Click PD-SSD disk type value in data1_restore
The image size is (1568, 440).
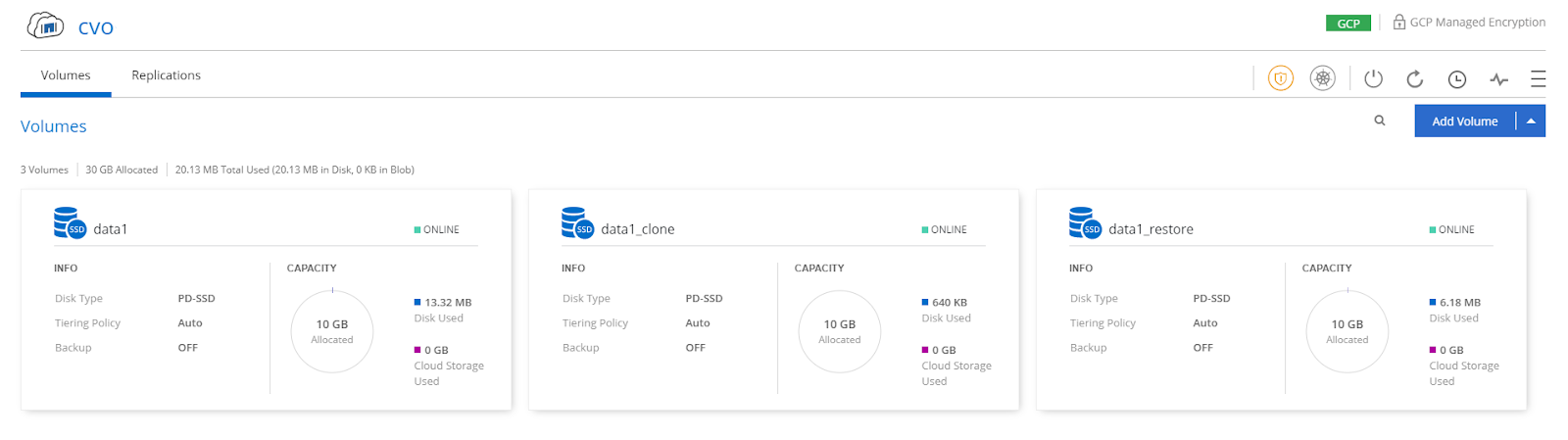click(1211, 299)
